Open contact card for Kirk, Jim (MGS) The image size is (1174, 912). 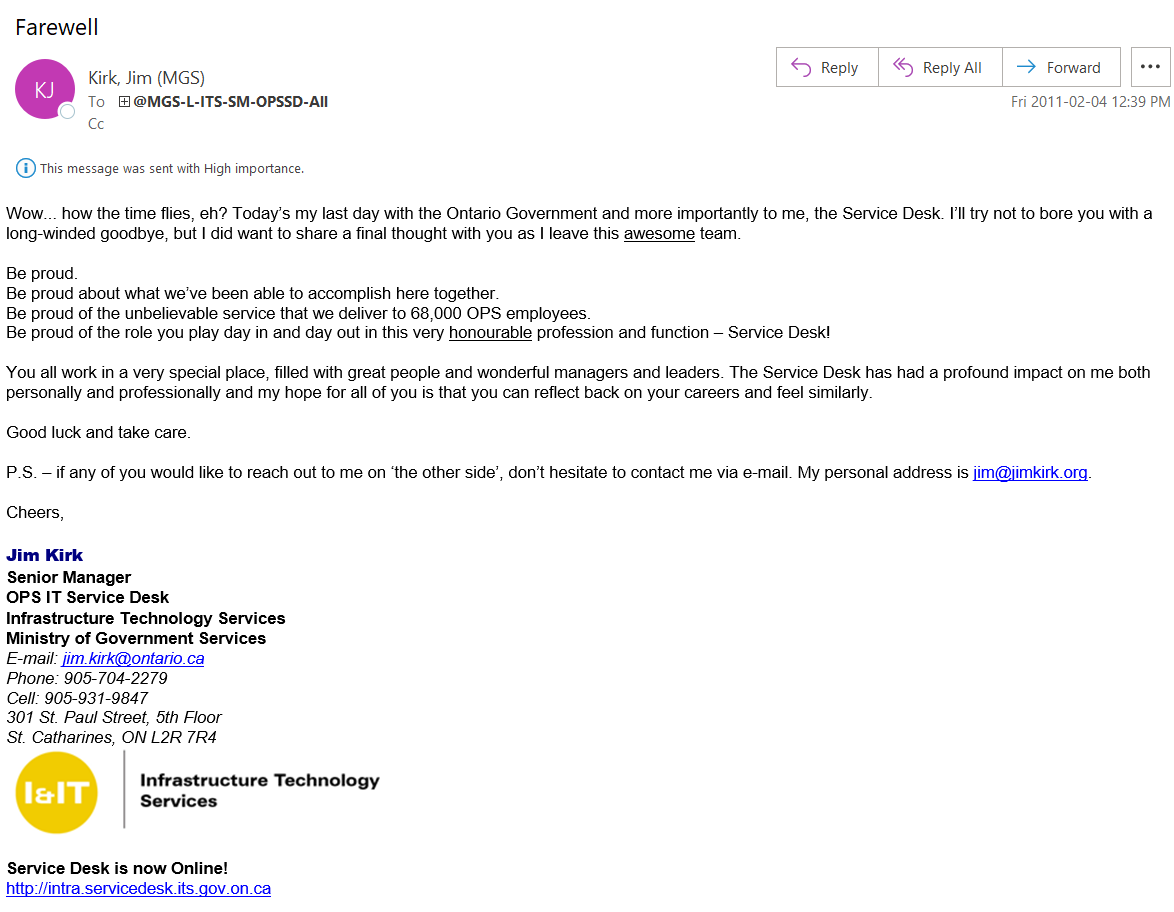click(146, 77)
